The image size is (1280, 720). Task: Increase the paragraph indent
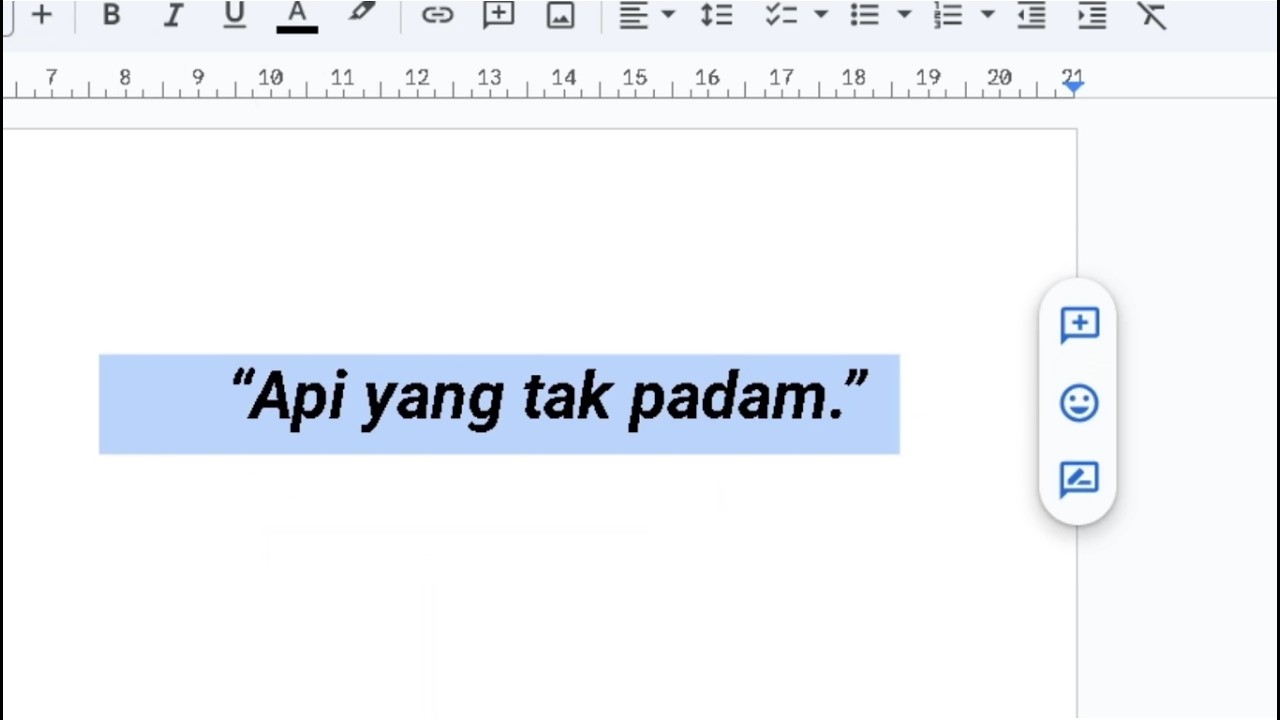click(1092, 15)
